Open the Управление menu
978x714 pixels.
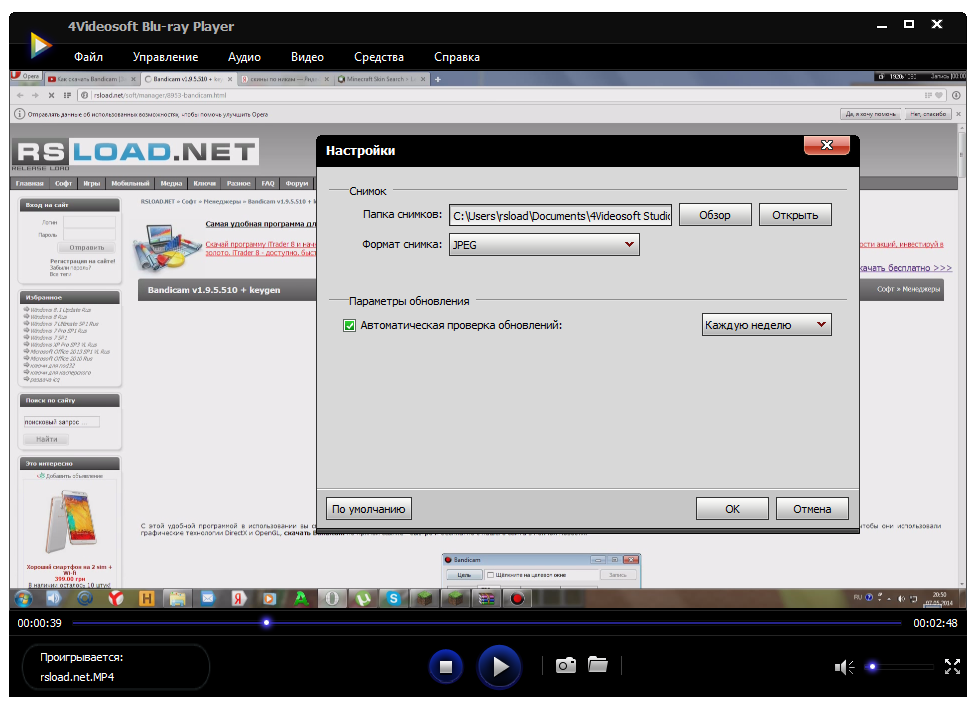pos(165,57)
